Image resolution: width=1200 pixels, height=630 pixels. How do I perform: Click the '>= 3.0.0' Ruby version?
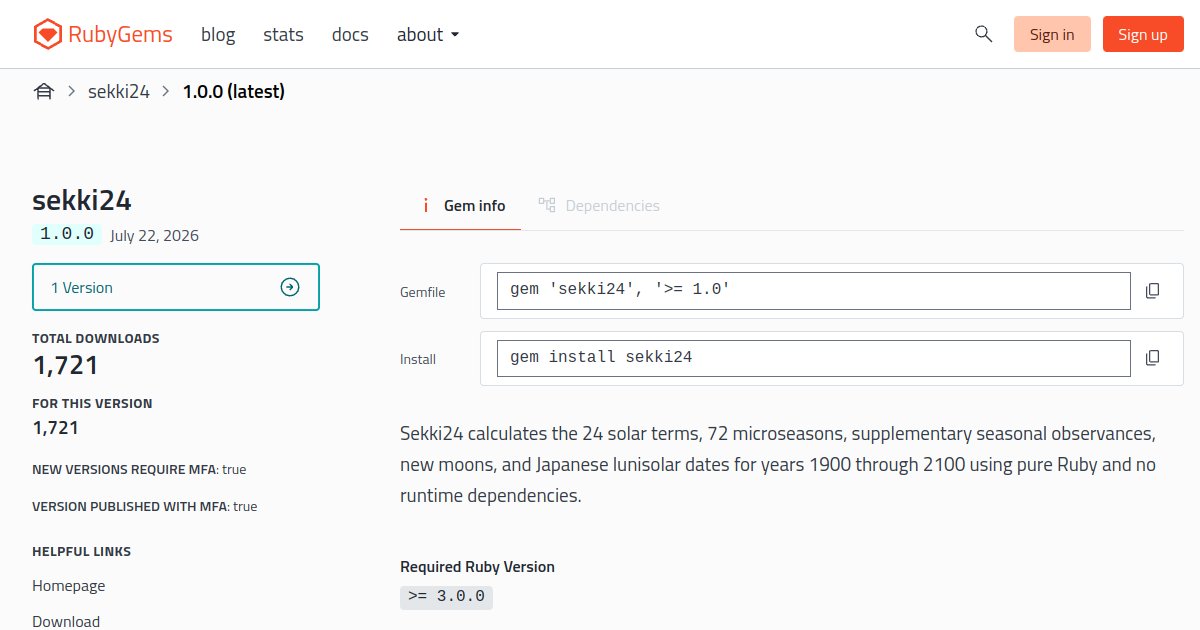[x=446, y=597]
